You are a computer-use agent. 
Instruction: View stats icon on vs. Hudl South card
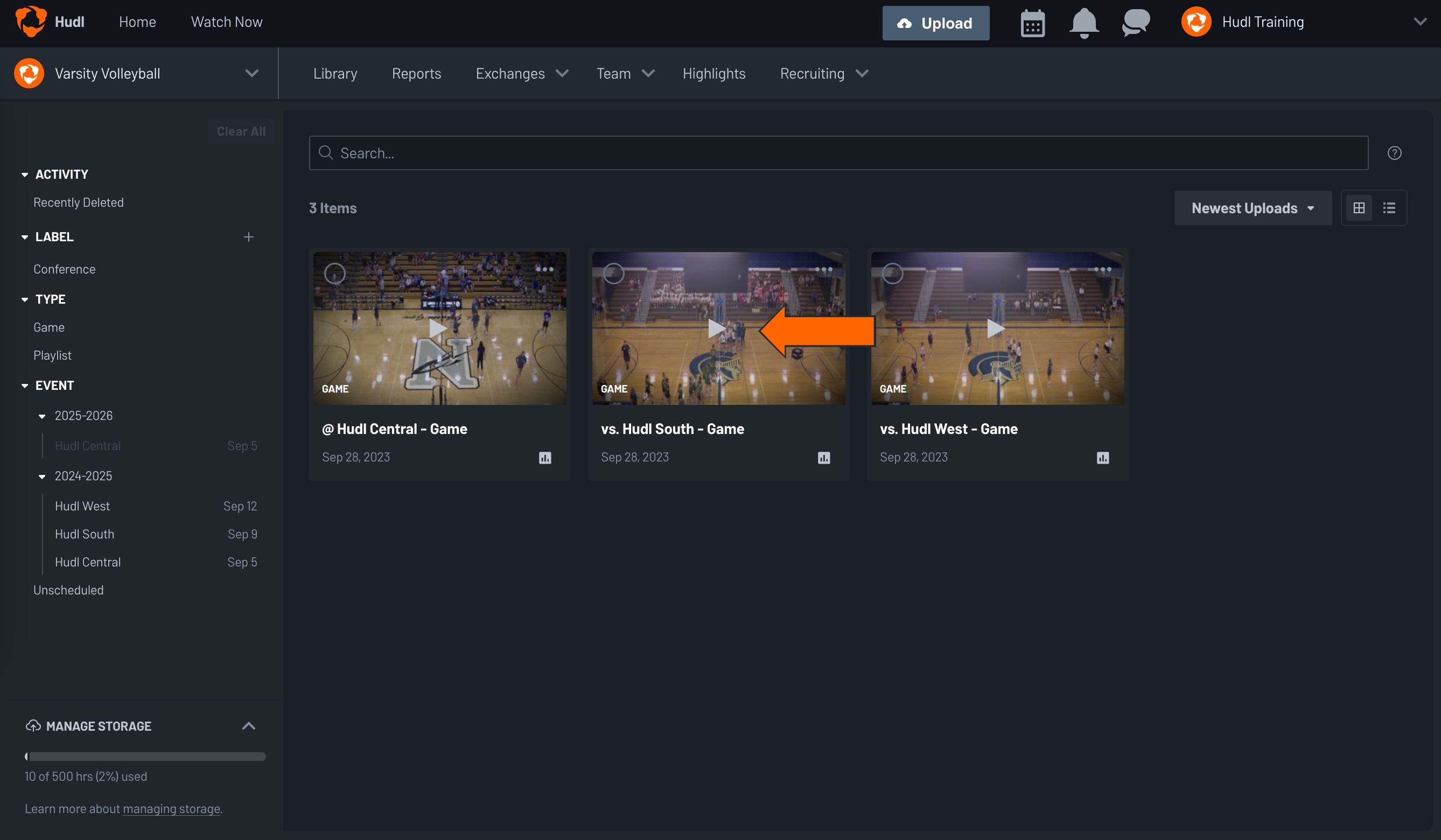tap(823, 458)
